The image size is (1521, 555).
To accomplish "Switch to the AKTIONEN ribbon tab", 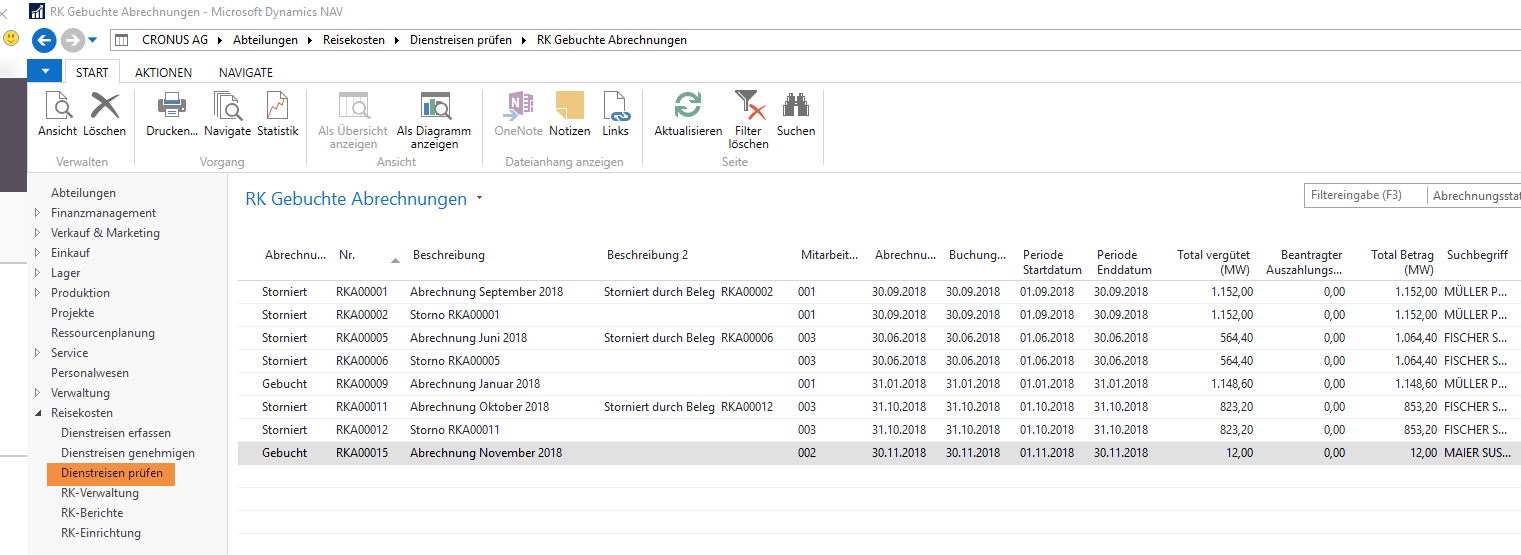I will [163, 72].
